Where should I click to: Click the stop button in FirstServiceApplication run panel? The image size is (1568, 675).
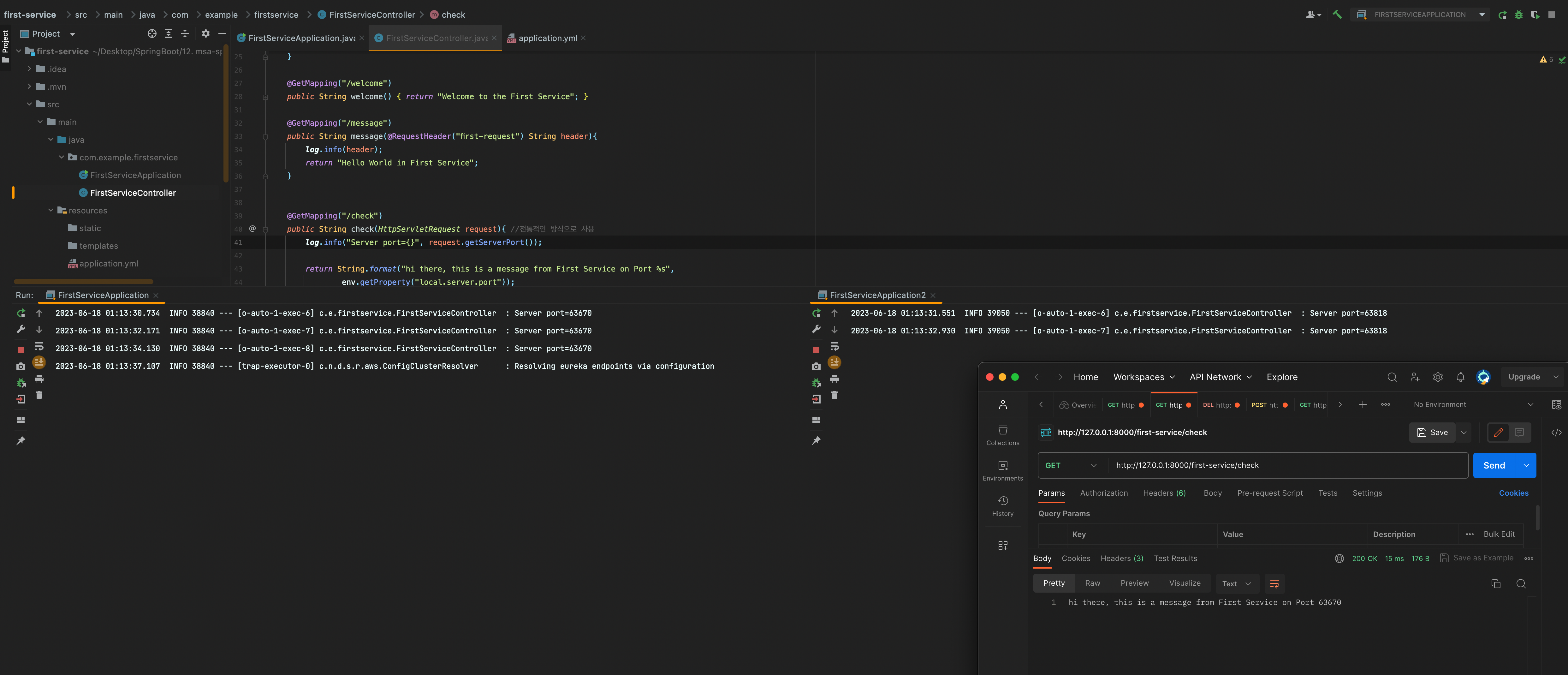coord(21,349)
